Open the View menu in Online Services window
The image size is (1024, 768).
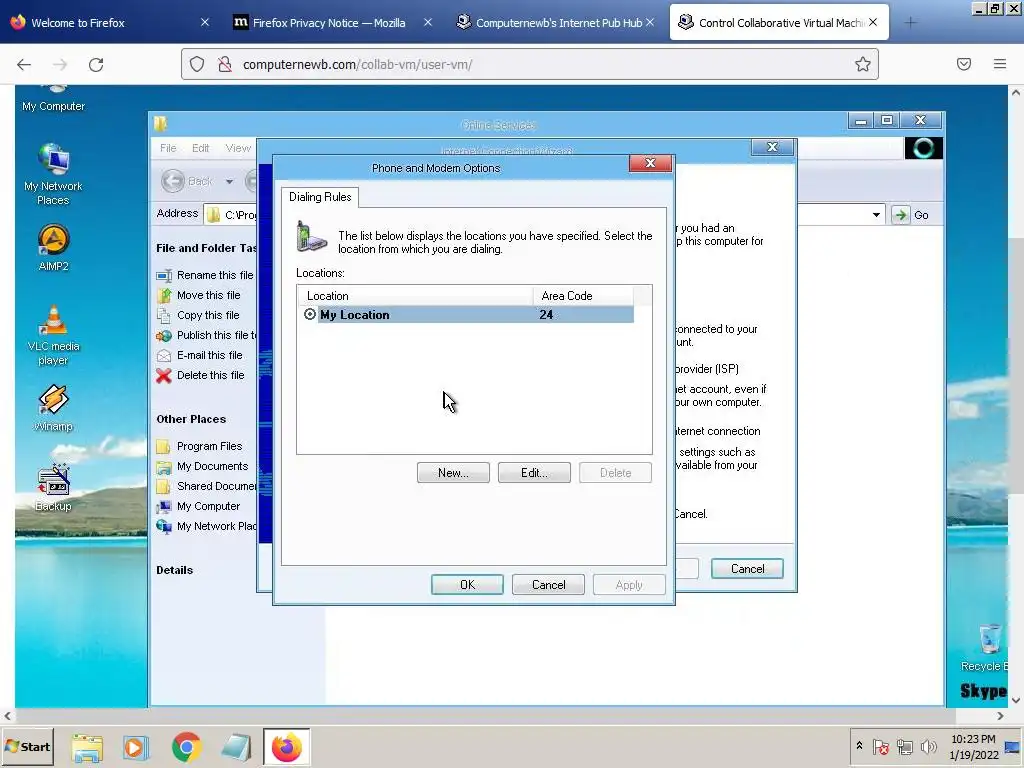point(238,148)
